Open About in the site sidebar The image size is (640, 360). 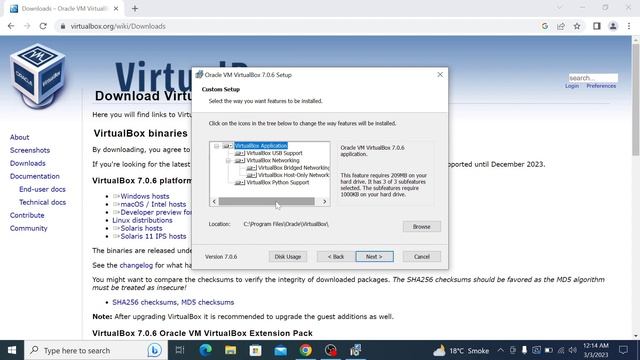[20, 137]
